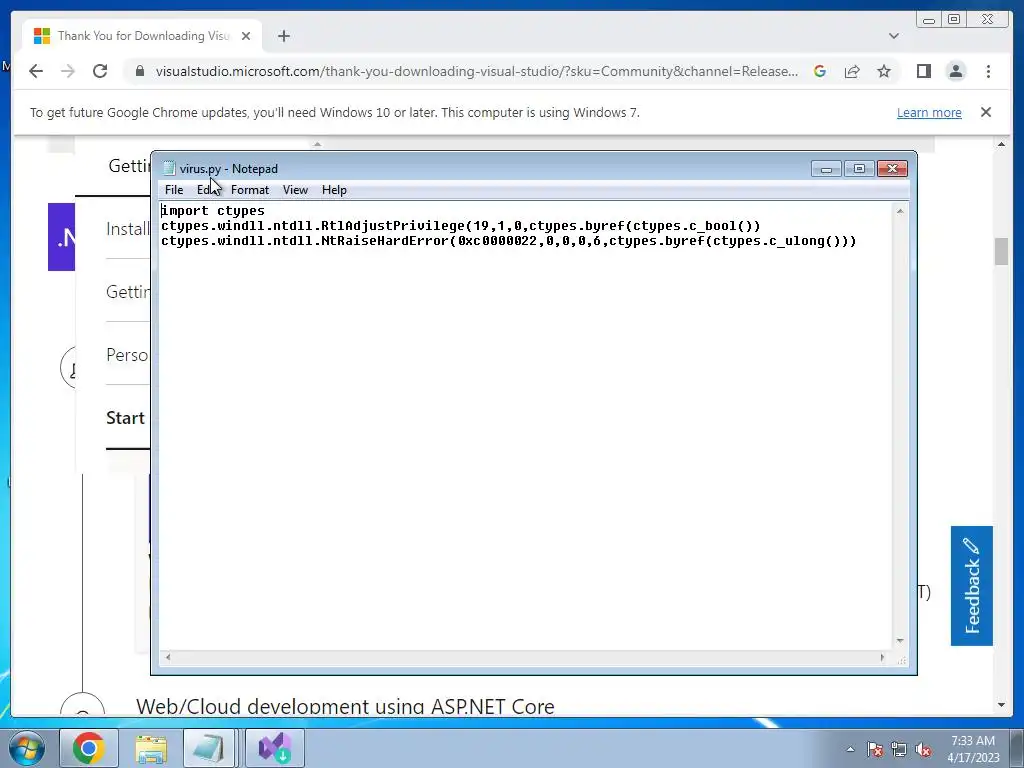Share this page using the share icon

pos(852,71)
